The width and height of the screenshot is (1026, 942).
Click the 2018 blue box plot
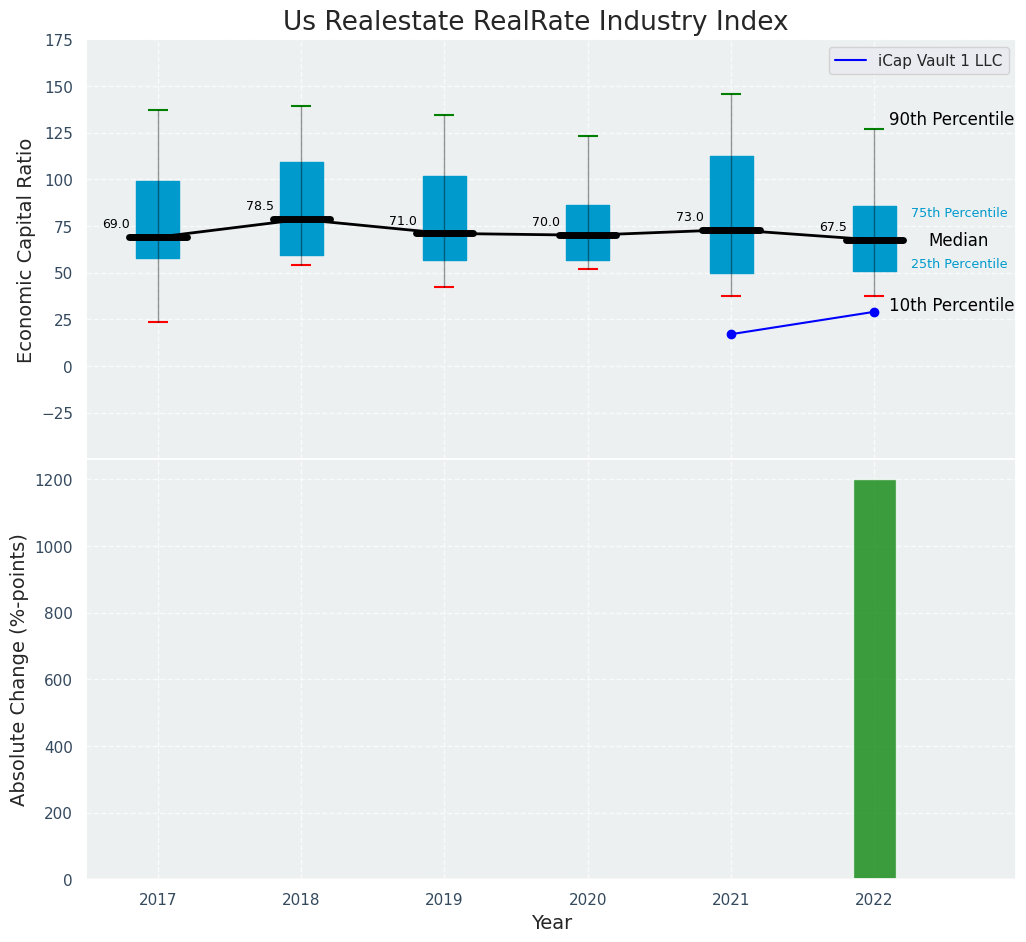301,190
